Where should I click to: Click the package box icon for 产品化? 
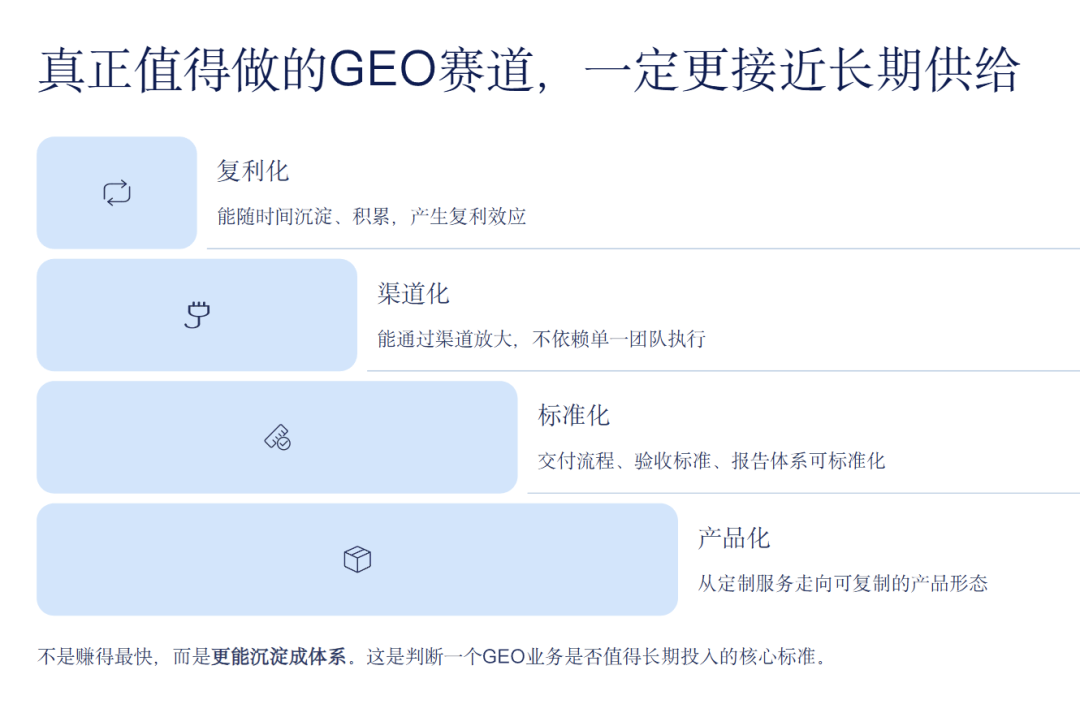pyautogui.click(x=357, y=560)
